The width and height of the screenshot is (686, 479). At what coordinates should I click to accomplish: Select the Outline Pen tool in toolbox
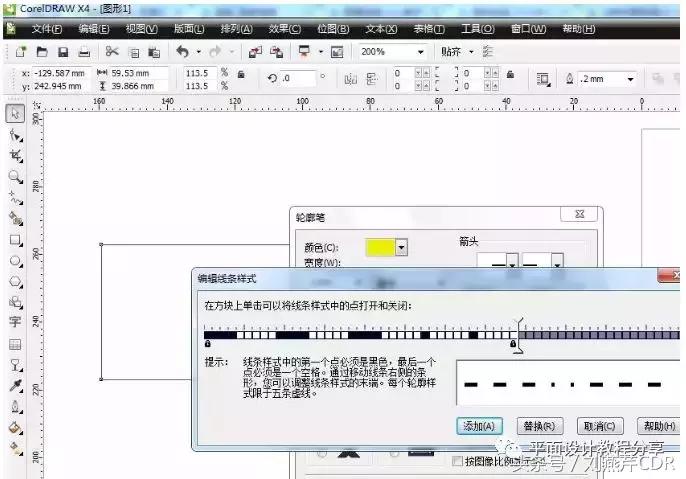[16, 407]
